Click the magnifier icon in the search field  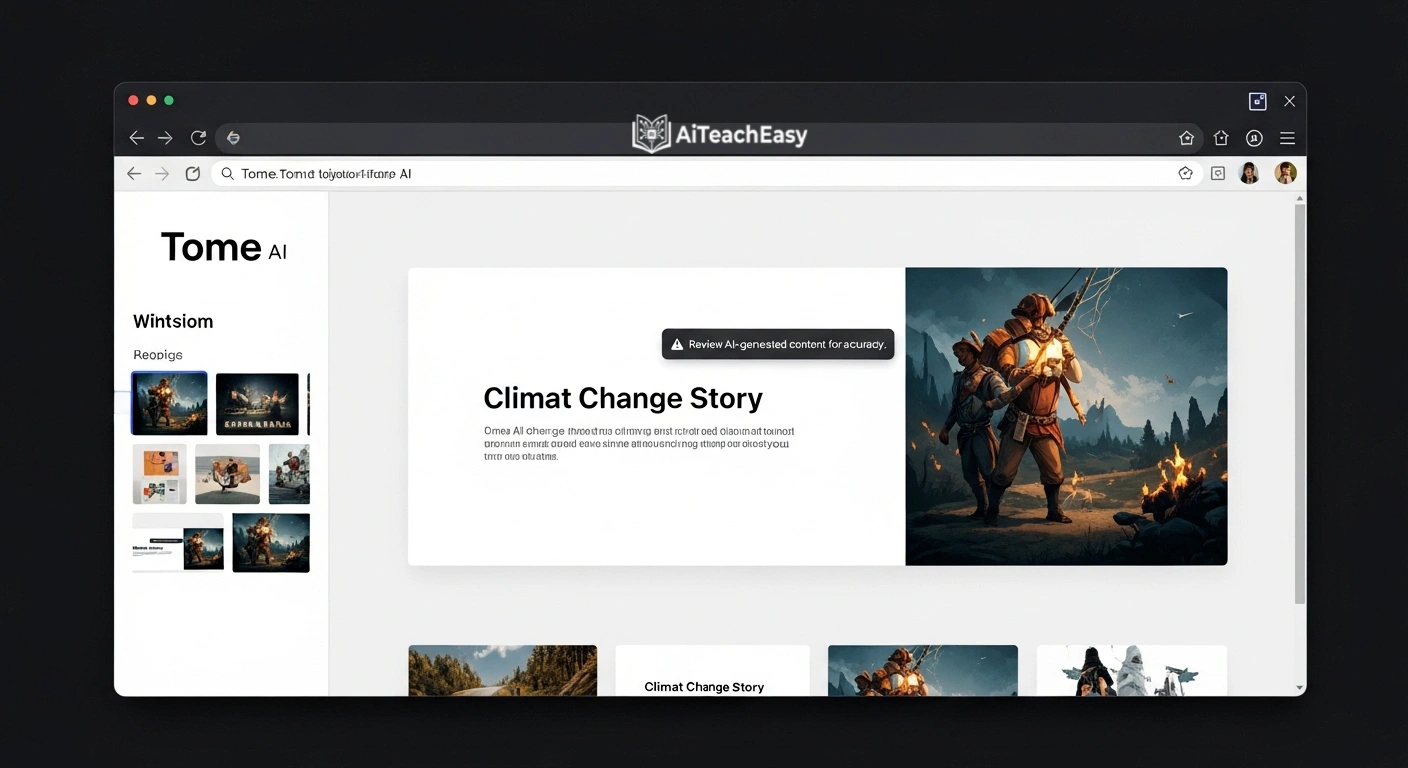click(x=228, y=174)
